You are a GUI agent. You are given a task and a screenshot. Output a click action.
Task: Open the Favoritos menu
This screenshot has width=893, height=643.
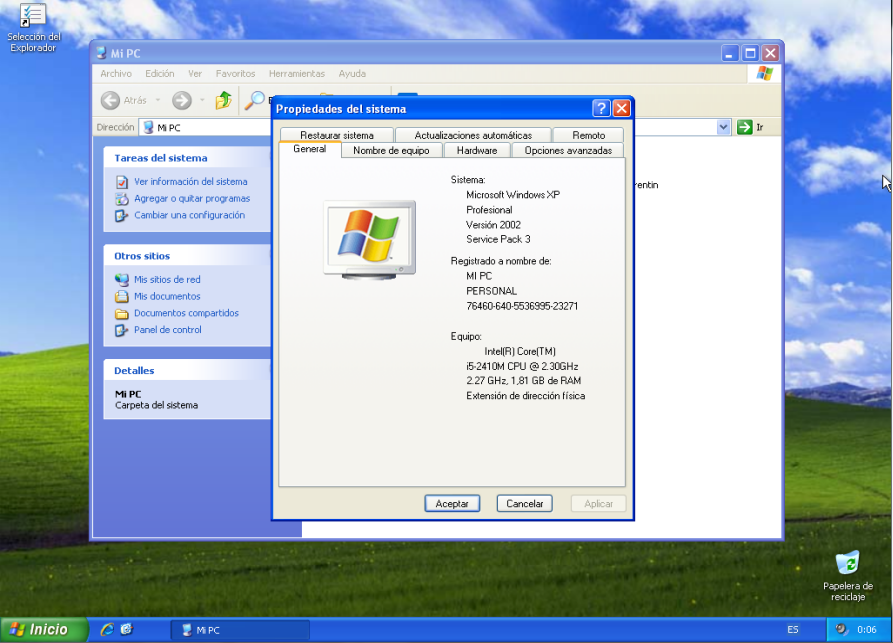235,73
